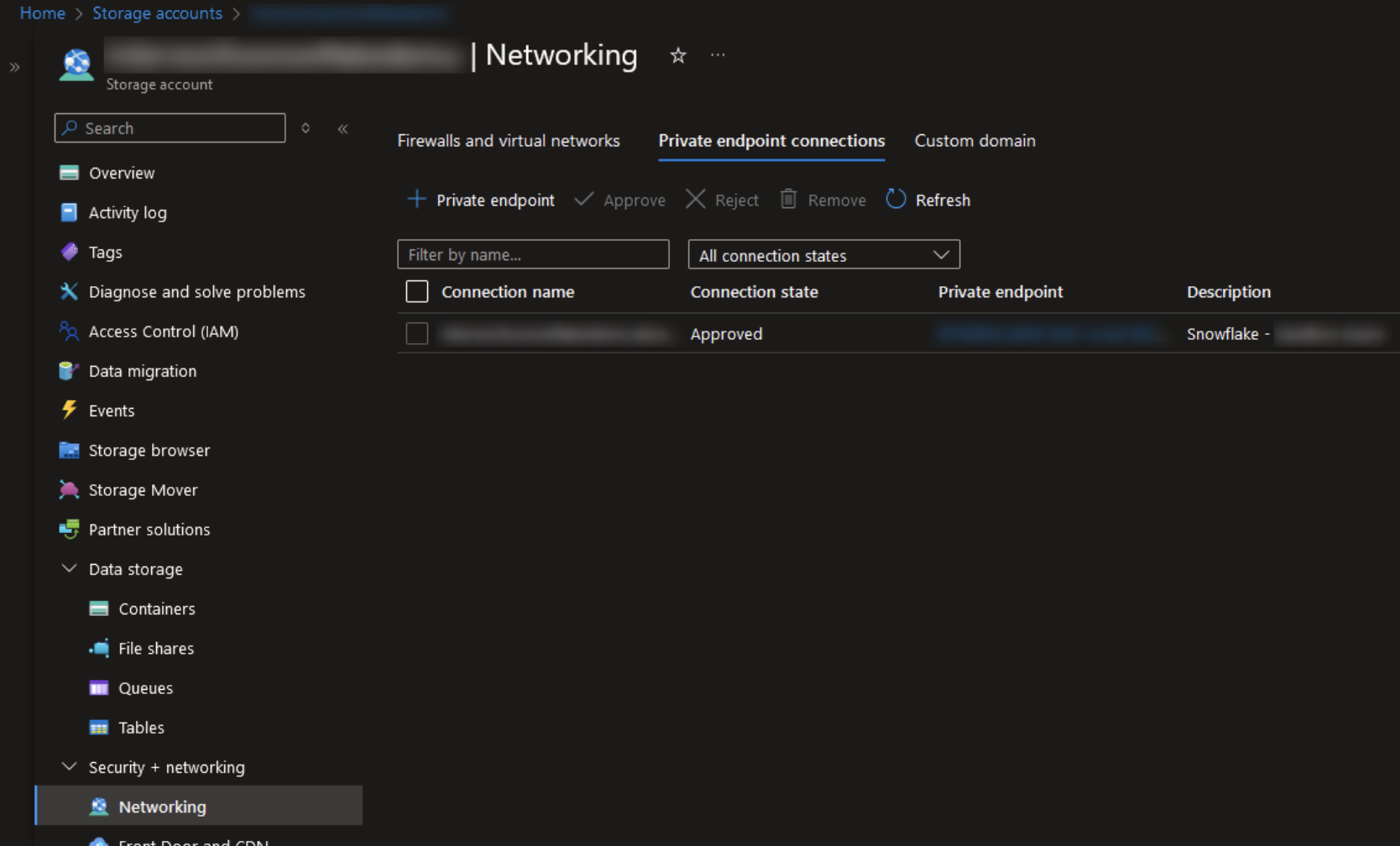Select the Overview sidebar icon
Viewport: 1400px width, 846px height.
pos(69,173)
